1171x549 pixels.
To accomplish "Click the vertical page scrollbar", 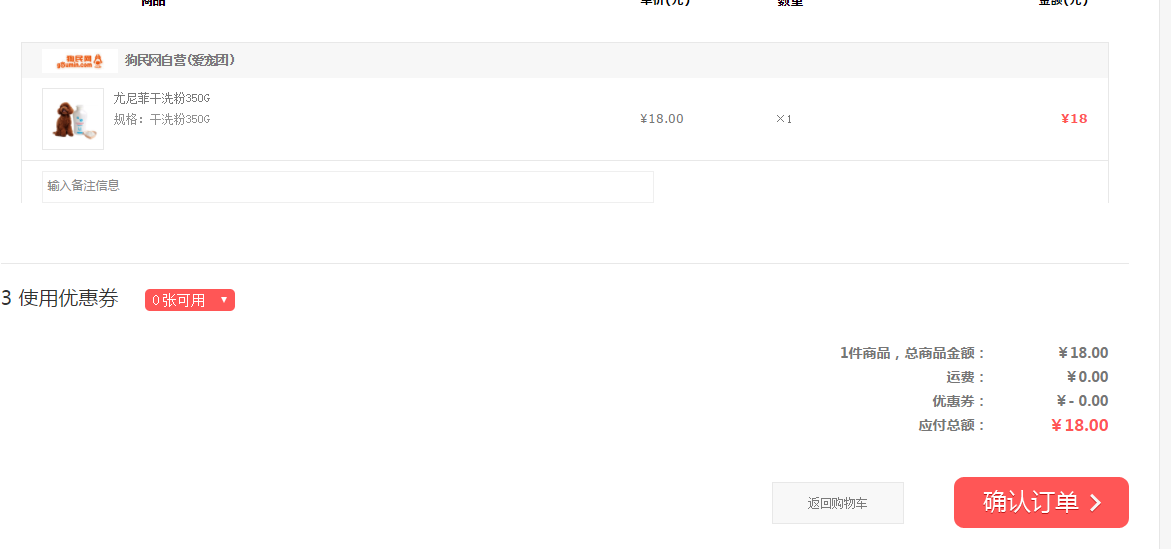I will (x=1164, y=274).
